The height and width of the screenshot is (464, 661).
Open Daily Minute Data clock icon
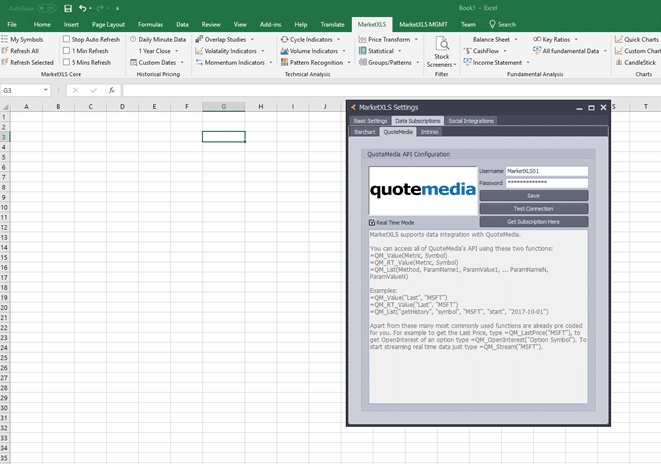coord(133,39)
